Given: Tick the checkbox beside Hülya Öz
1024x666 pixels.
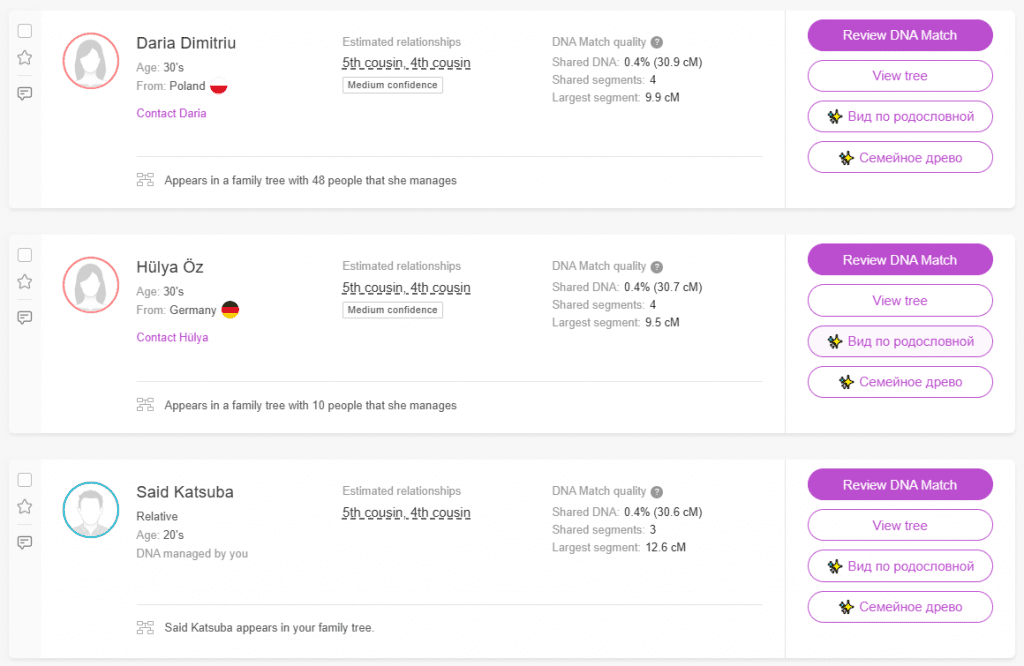Looking at the screenshot, I should [25, 255].
